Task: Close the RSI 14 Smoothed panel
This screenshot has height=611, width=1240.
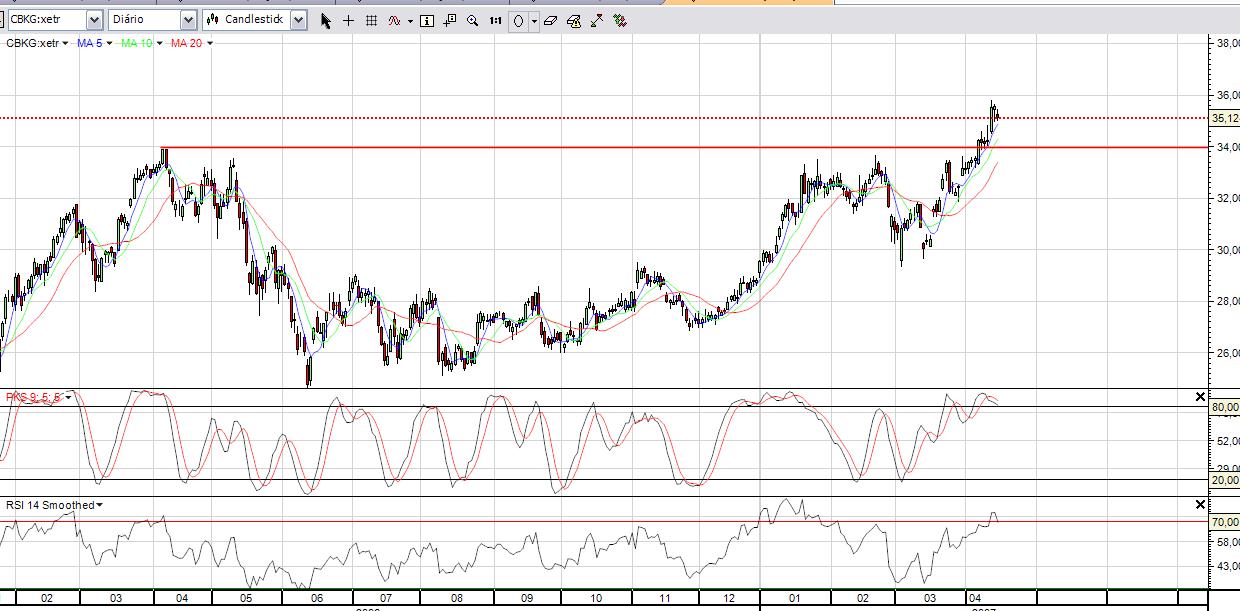Action: coord(1200,505)
